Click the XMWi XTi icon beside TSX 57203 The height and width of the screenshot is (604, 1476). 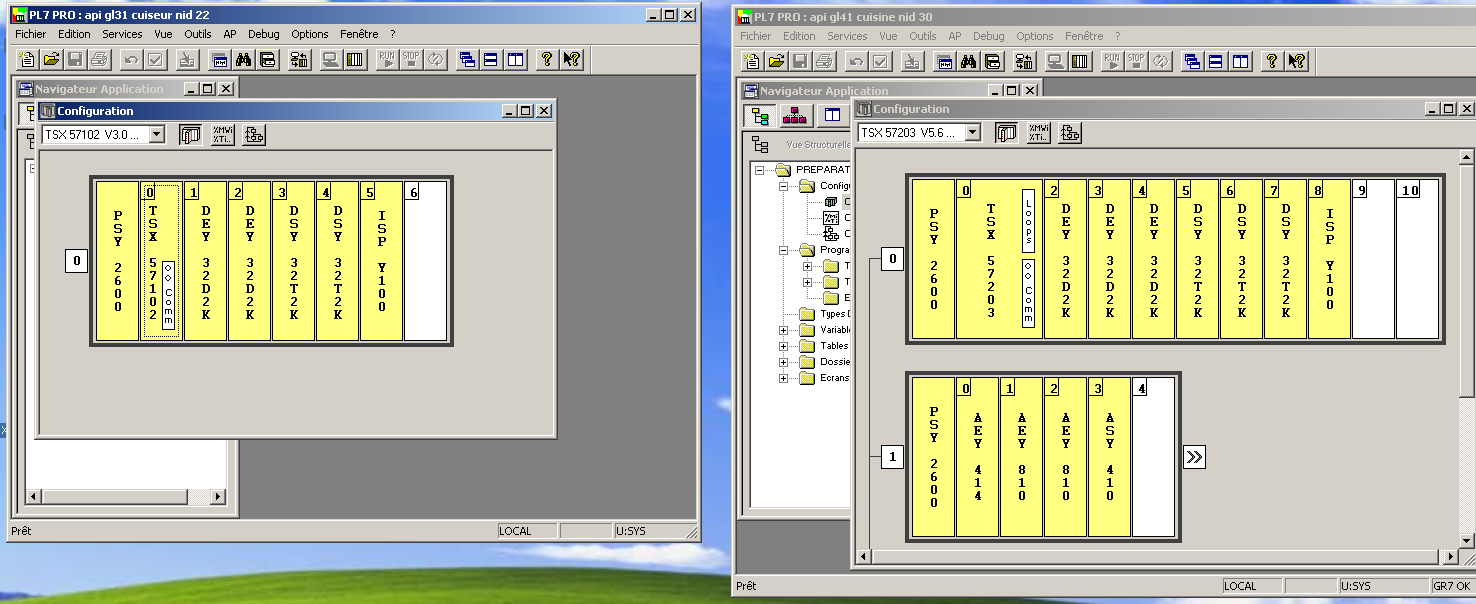click(x=1038, y=133)
